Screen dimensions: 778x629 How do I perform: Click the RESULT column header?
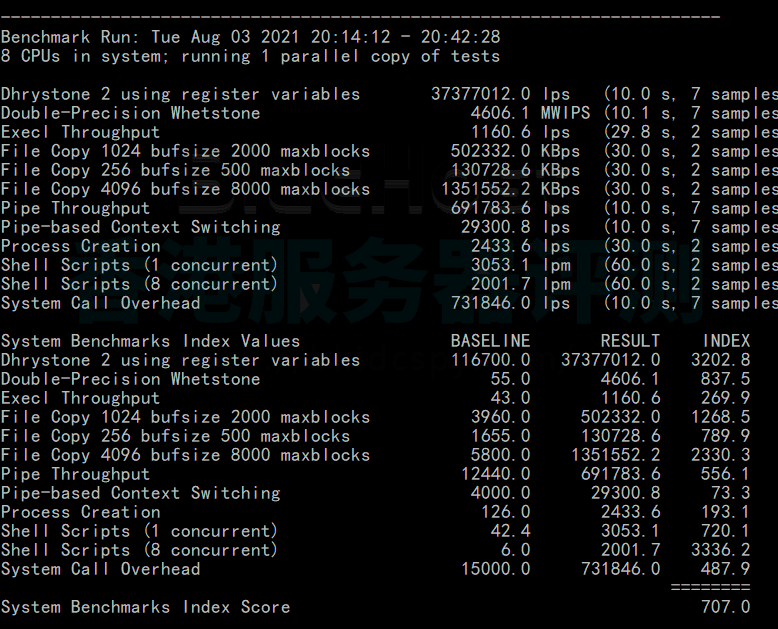point(630,341)
